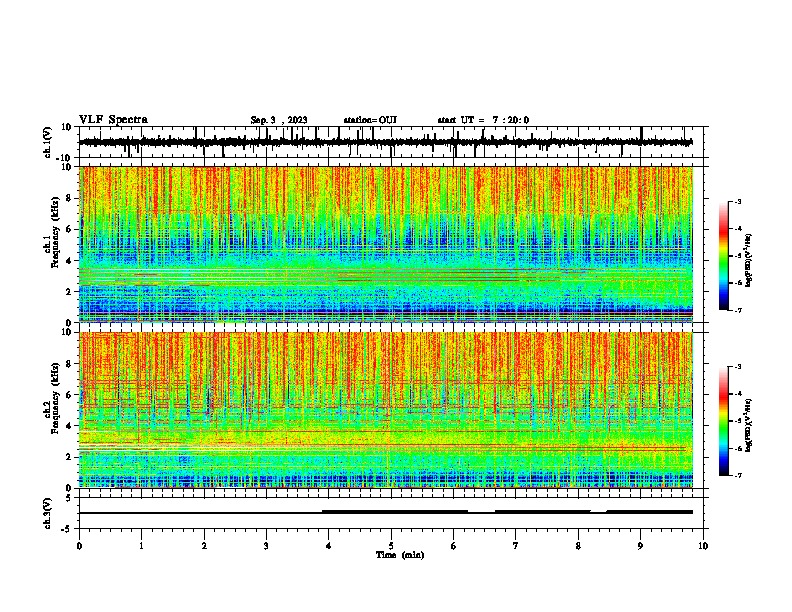Click the "VLF Spectra" title text
The height and width of the screenshot is (612, 792).
pyautogui.click(x=113, y=120)
